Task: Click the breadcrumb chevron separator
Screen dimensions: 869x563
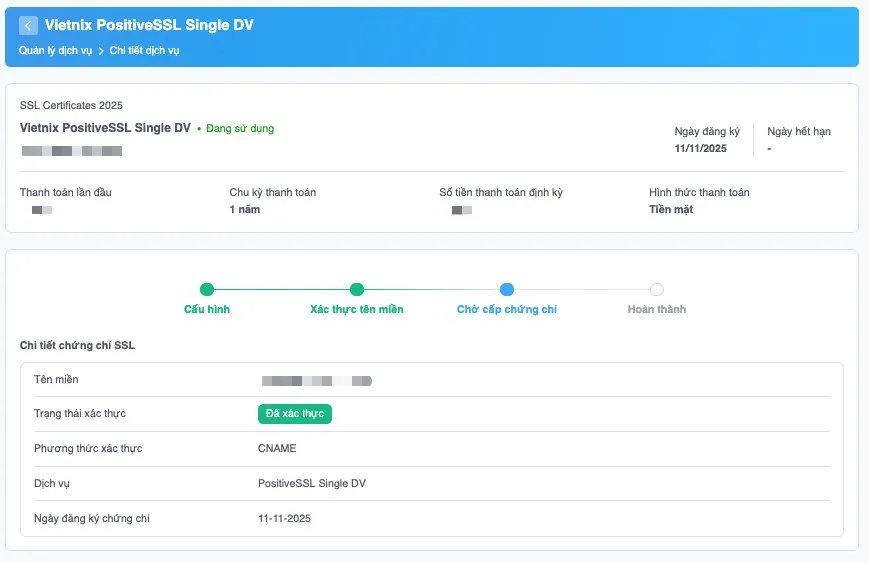Action: coord(101,50)
